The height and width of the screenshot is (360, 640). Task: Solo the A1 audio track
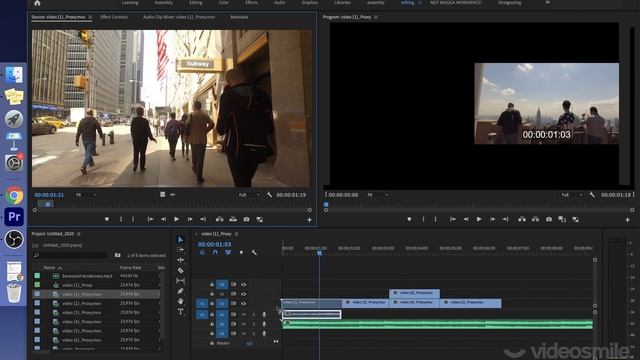pos(253,314)
